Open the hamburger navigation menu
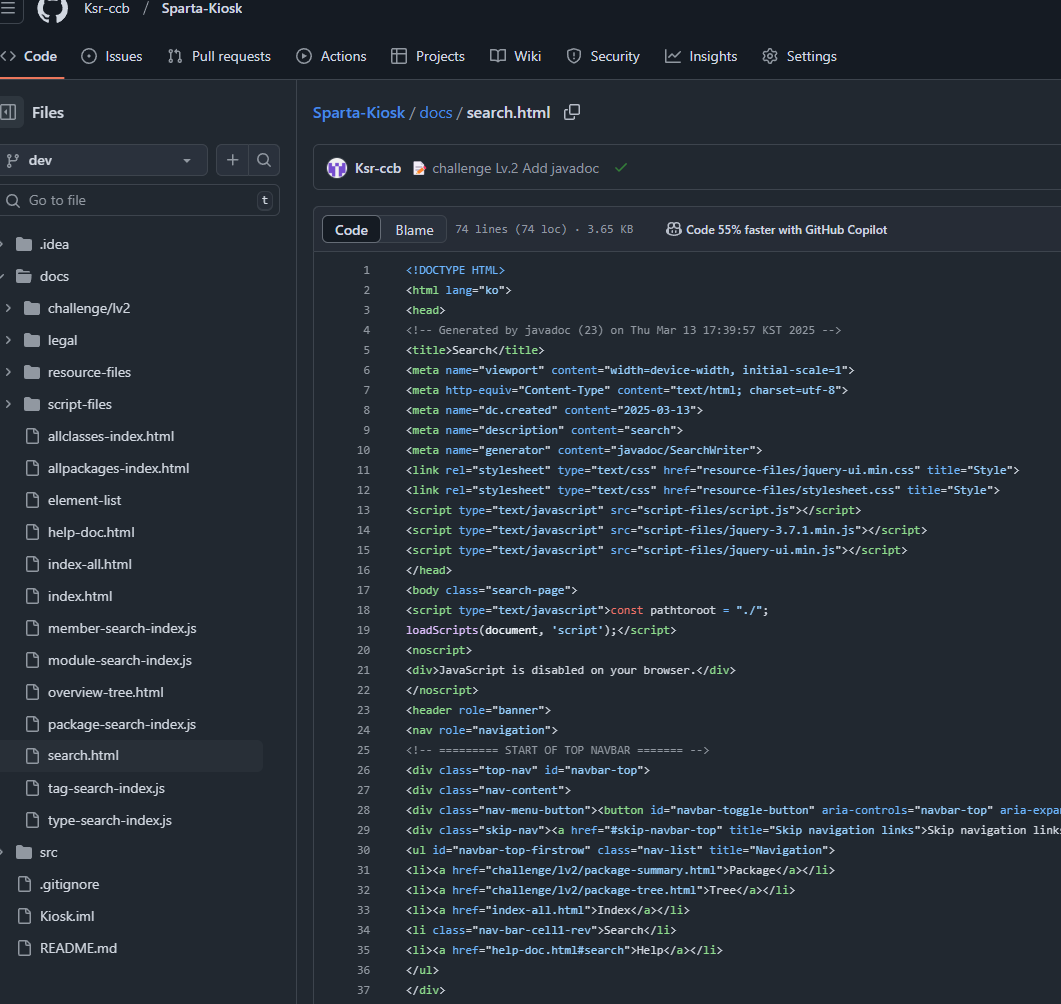Screen dimensions: 1061x1004 click(8, 9)
